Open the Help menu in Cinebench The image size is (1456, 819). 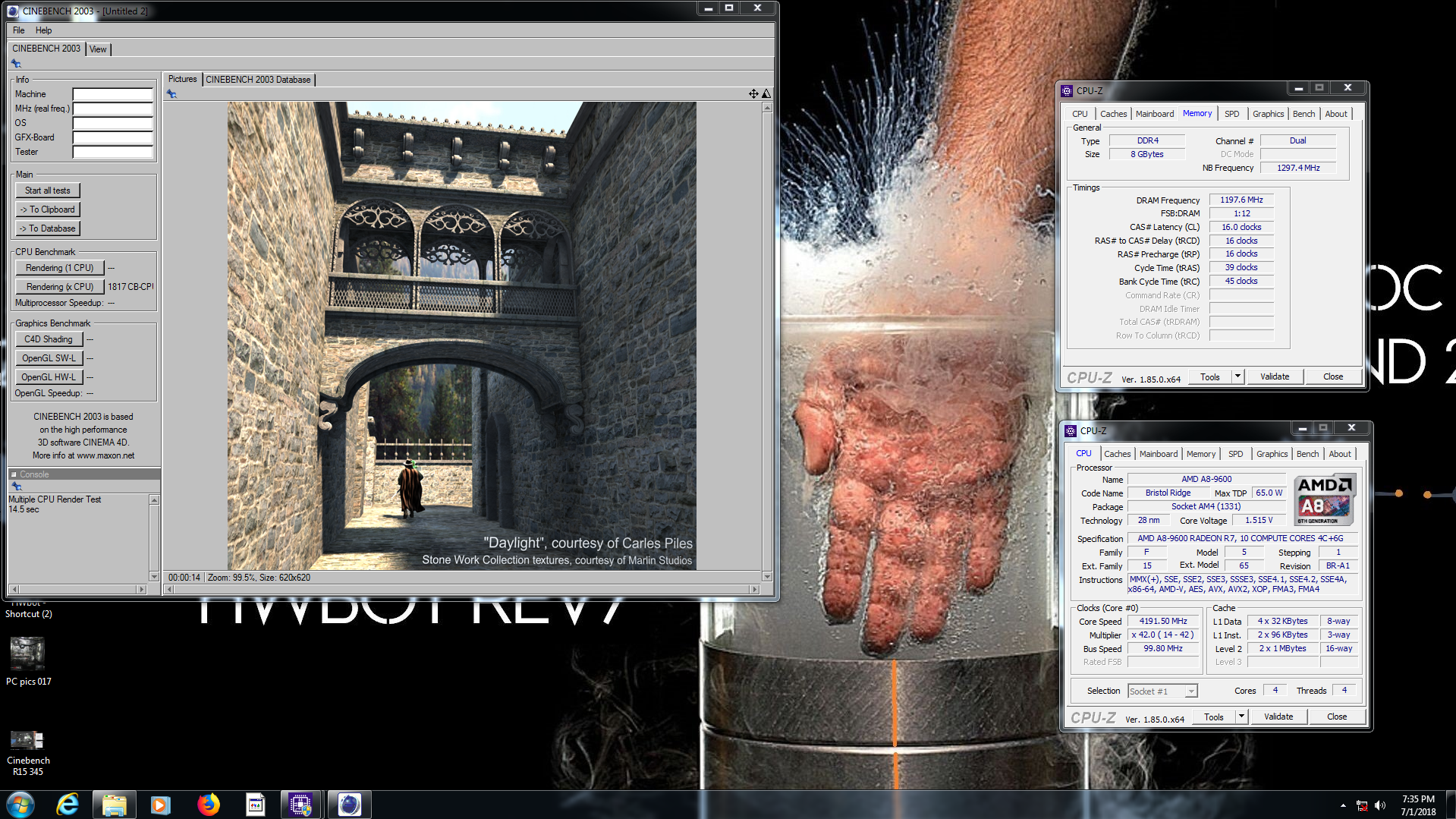[44, 30]
